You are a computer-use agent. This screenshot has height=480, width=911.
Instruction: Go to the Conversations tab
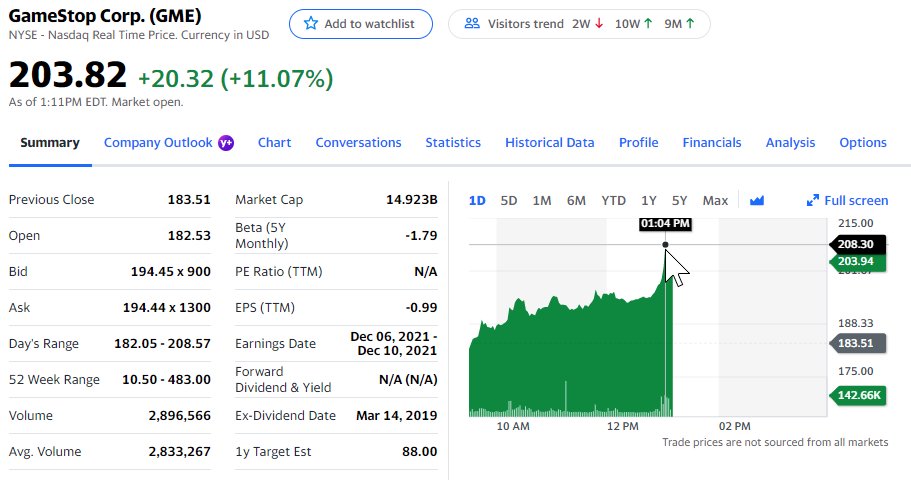358,143
